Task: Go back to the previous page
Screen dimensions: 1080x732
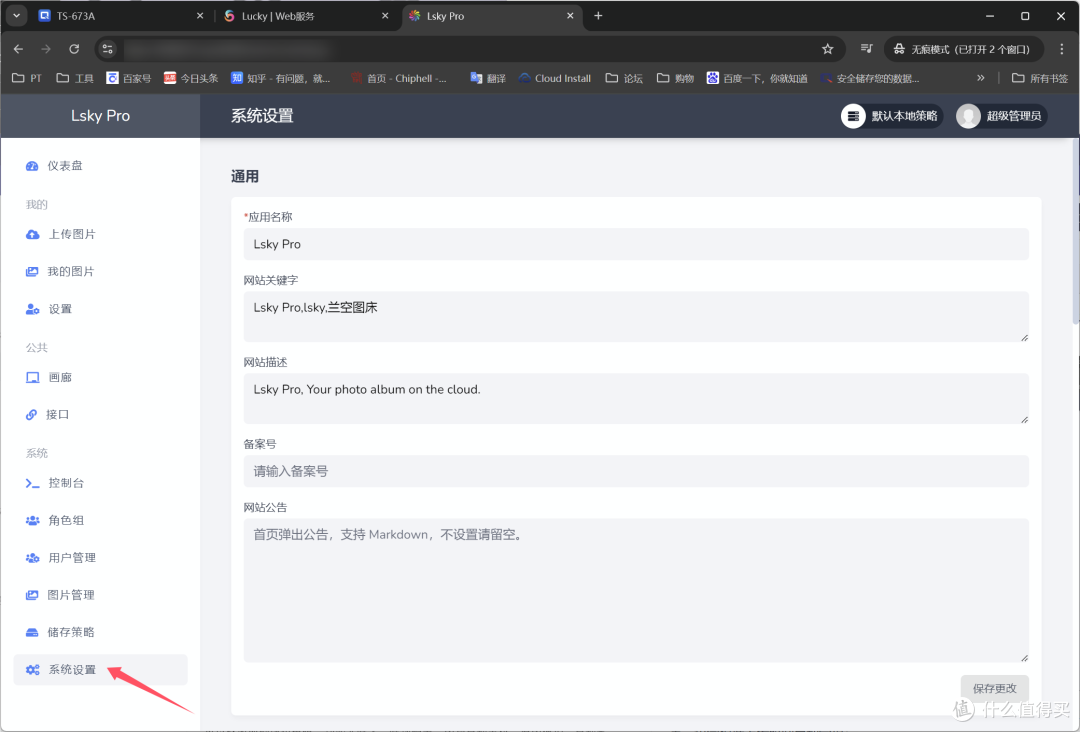Action: click(x=19, y=49)
